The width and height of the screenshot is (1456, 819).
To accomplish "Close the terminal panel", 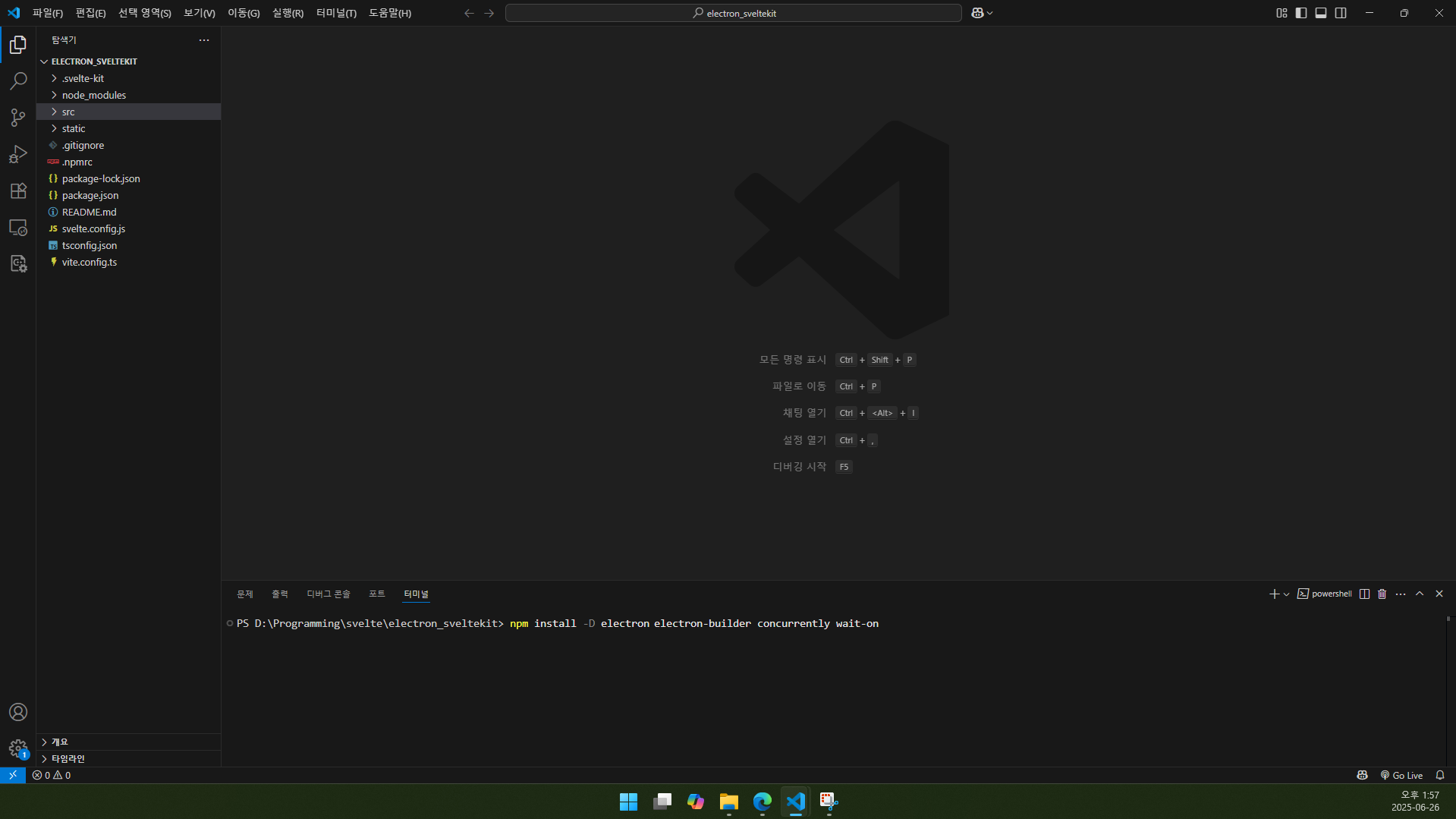I will pyautogui.click(x=1439, y=594).
